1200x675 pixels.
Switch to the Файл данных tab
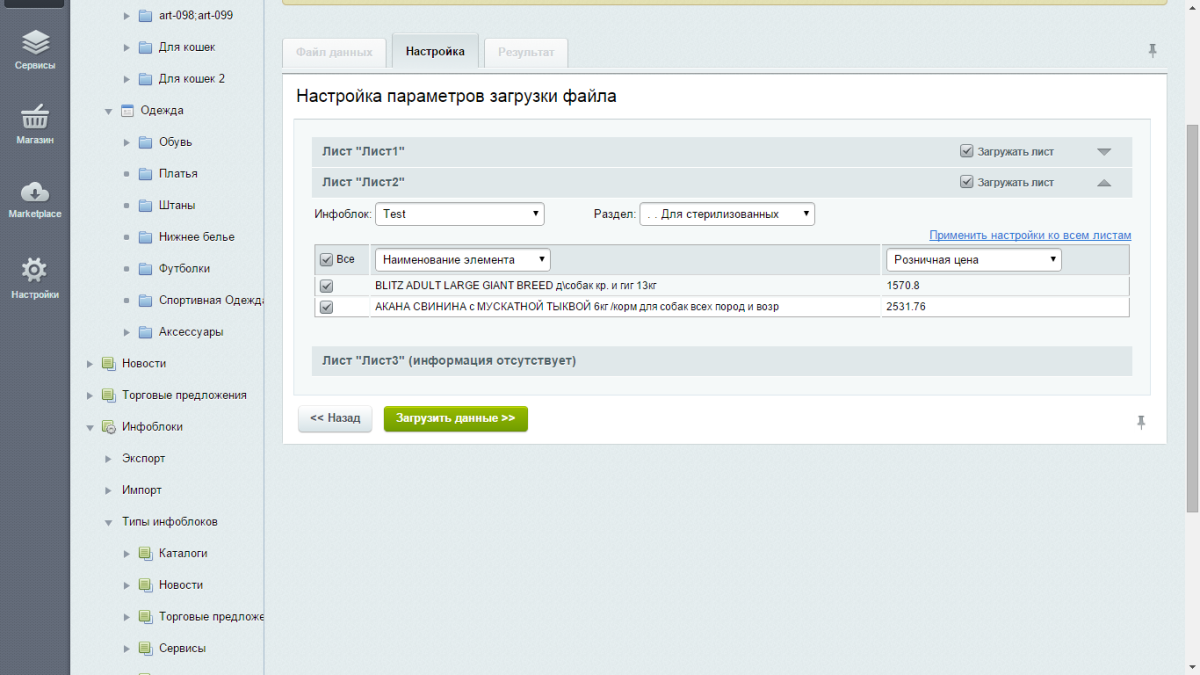(x=334, y=52)
